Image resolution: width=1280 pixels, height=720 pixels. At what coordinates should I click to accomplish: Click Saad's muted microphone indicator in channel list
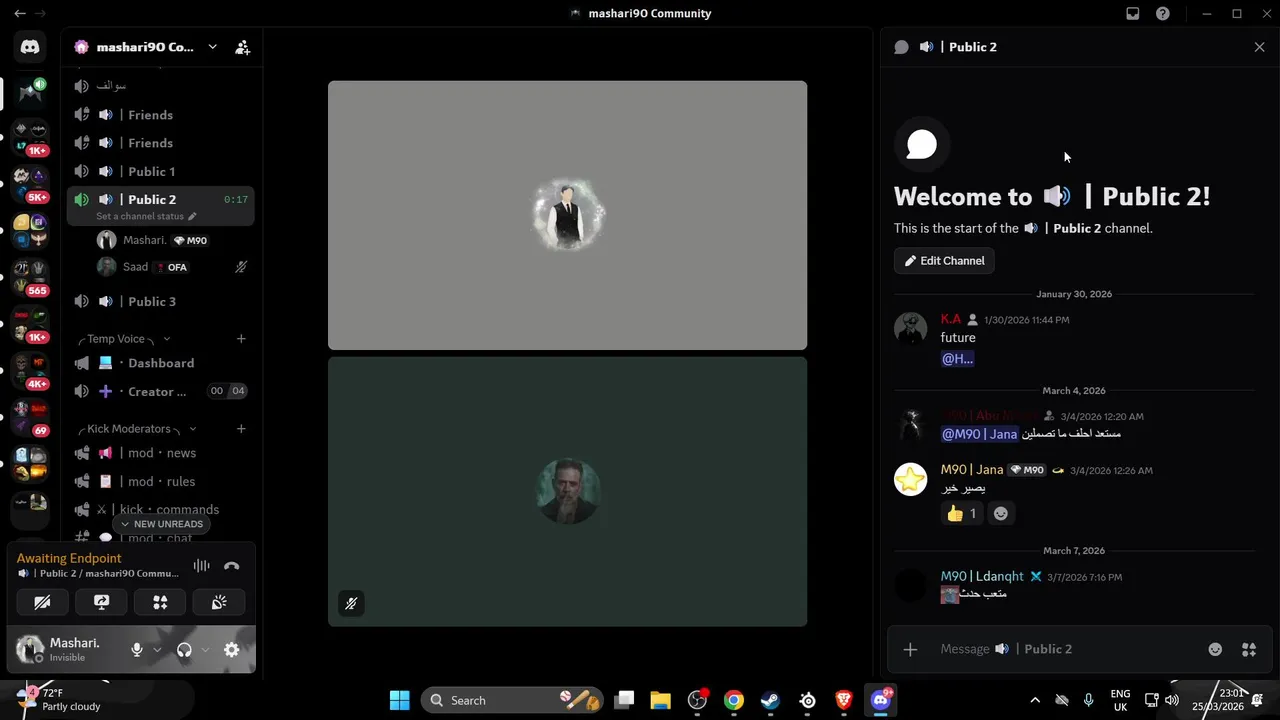coord(241,267)
